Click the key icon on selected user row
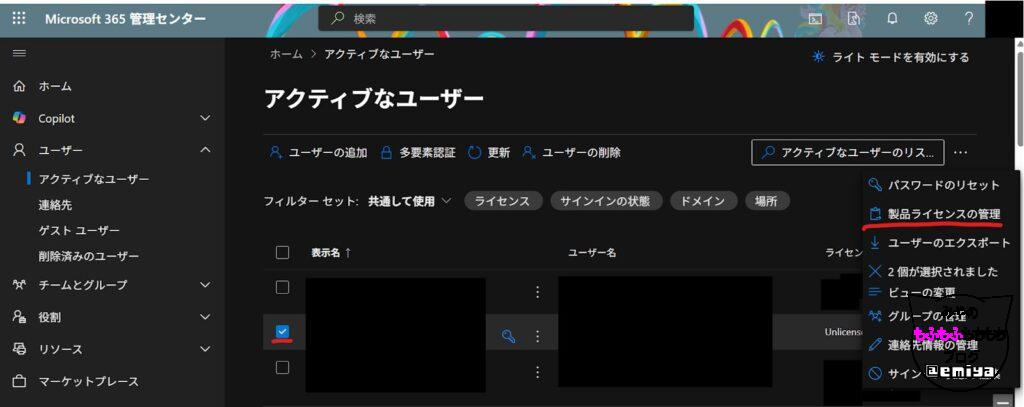 pos(507,335)
